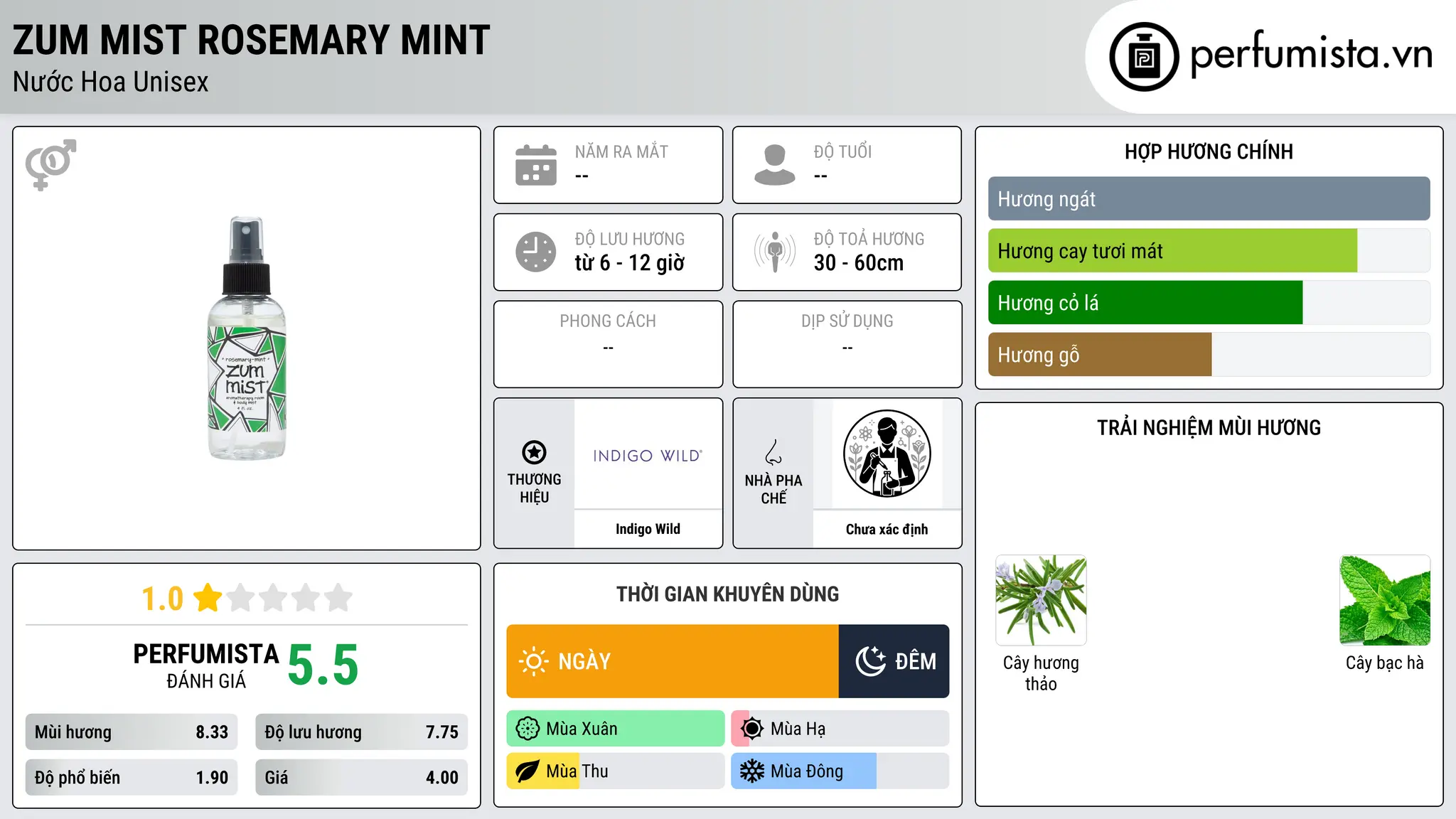
Task: Select the Hương cỏ lá accord bar
Action: coord(1209,303)
